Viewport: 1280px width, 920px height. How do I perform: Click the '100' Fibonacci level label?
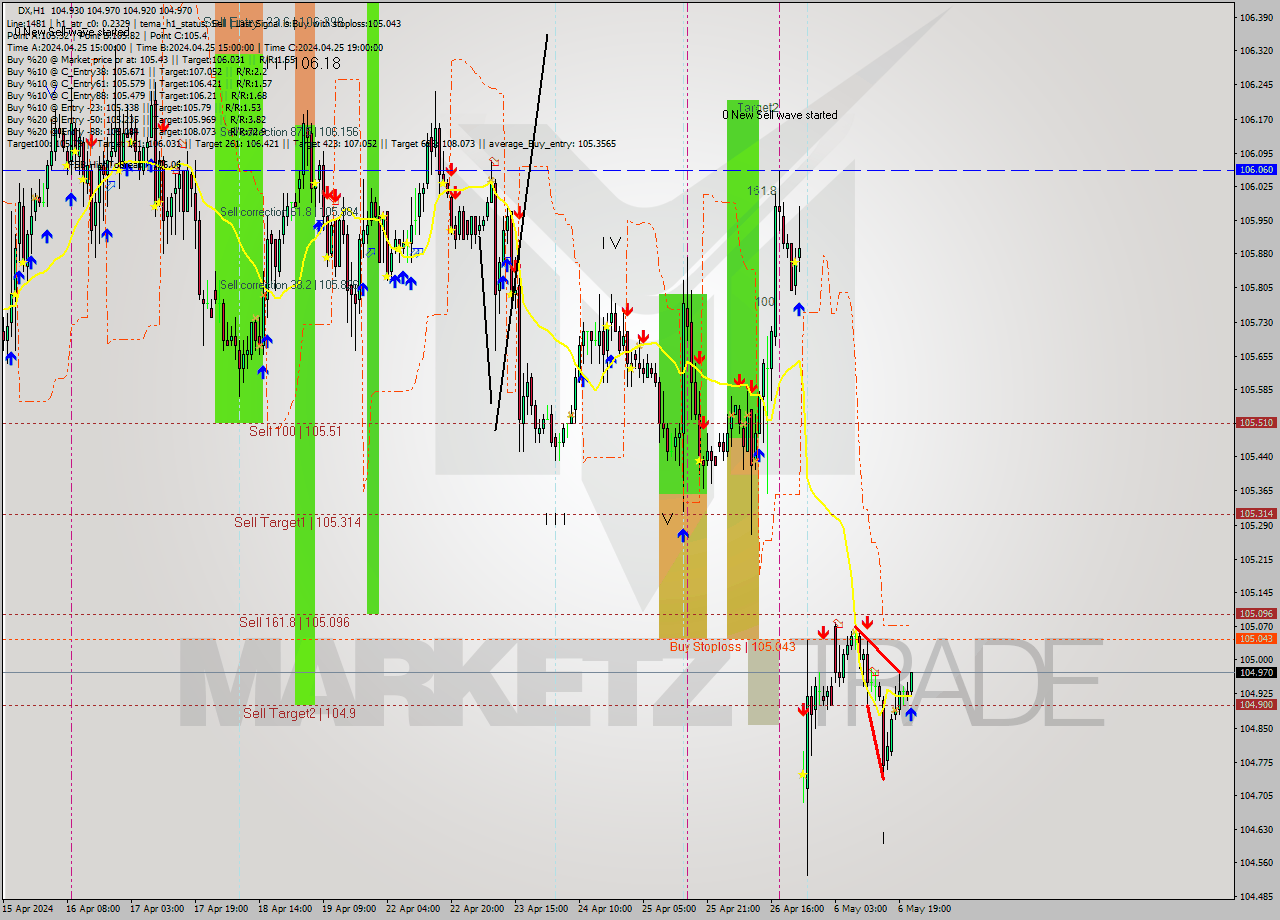click(x=765, y=301)
